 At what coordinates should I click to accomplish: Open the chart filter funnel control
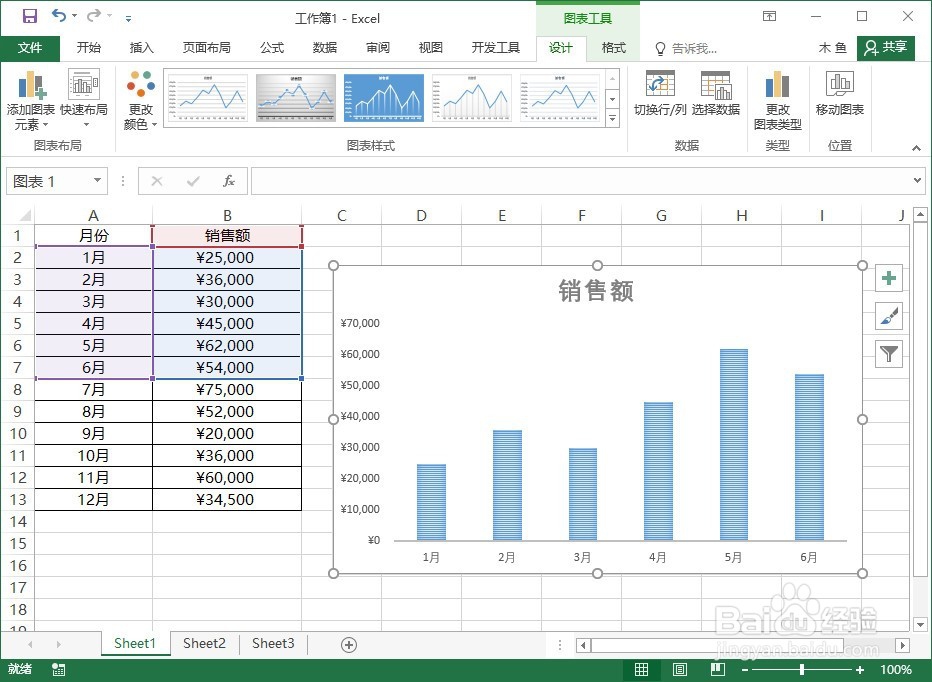coord(889,354)
